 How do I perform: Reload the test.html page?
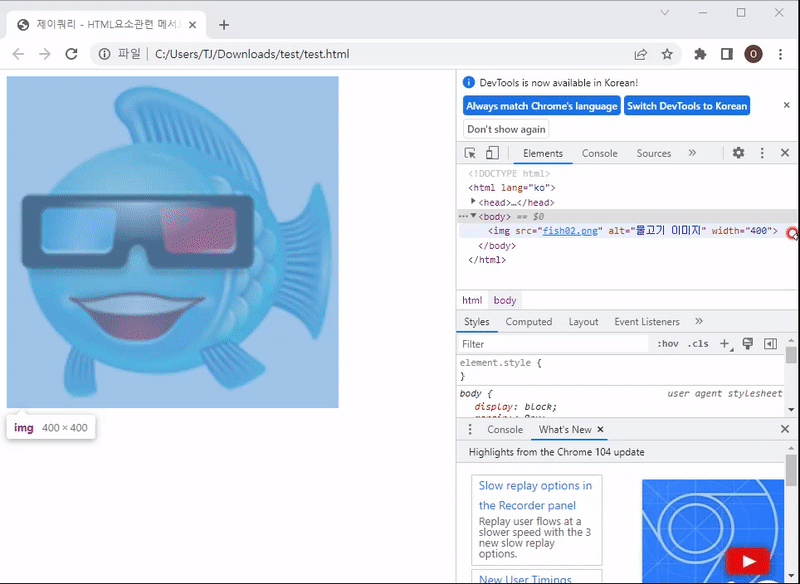(x=71, y=54)
